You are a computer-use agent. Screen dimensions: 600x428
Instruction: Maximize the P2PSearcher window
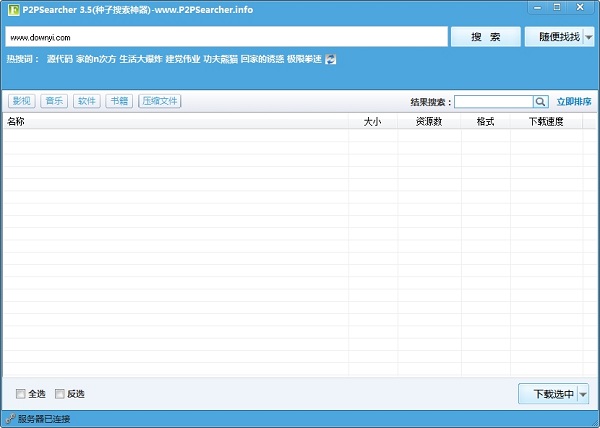click(557, 8)
